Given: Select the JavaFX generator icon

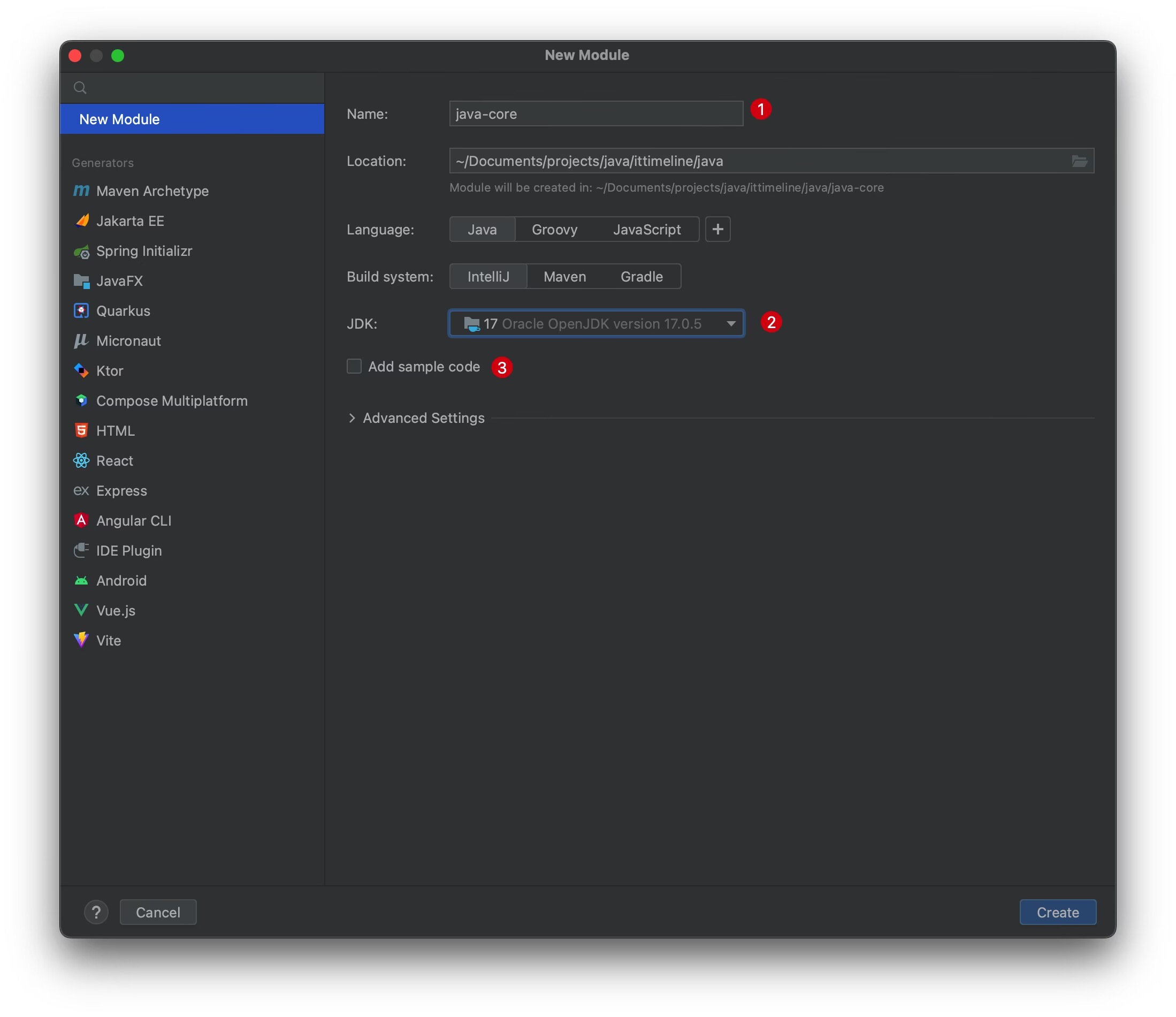Looking at the screenshot, I should tap(82, 280).
